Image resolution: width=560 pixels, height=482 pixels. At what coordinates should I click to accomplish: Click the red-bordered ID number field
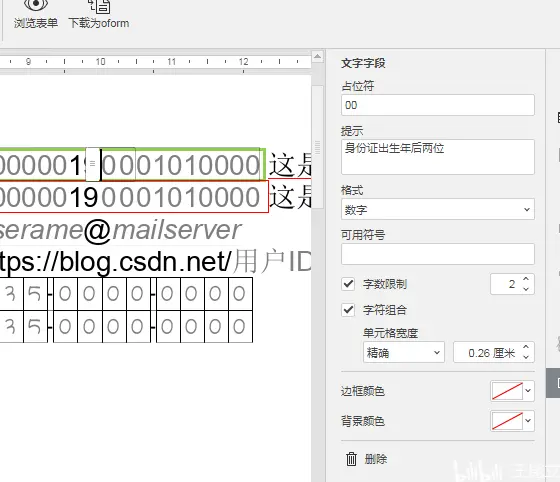point(134,197)
